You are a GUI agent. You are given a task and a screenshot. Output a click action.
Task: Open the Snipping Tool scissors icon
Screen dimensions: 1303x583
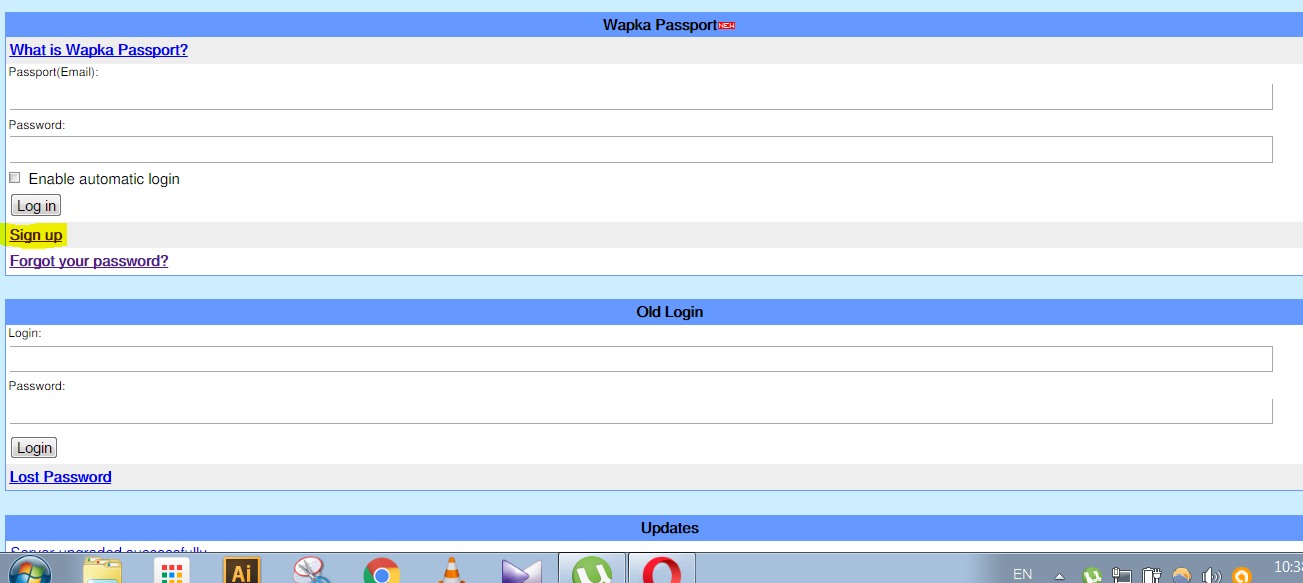click(x=312, y=571)
